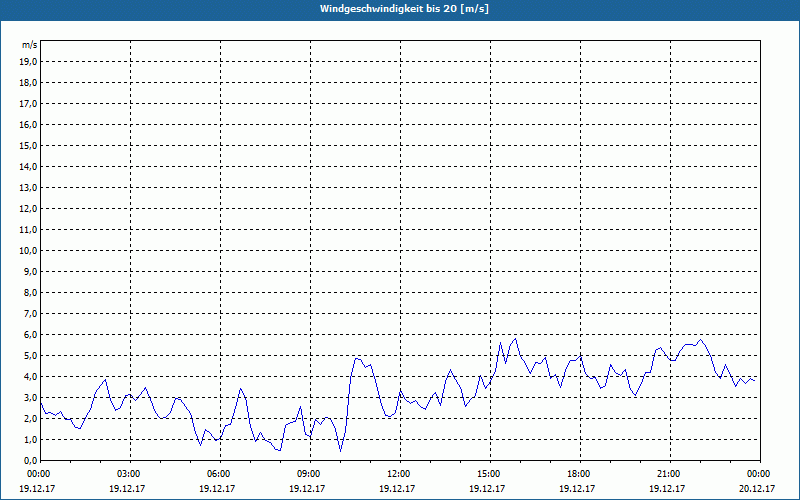Click the 19.12.17 date under 21:00
Screen dimensions: 800x500
(x=667, y=488)
